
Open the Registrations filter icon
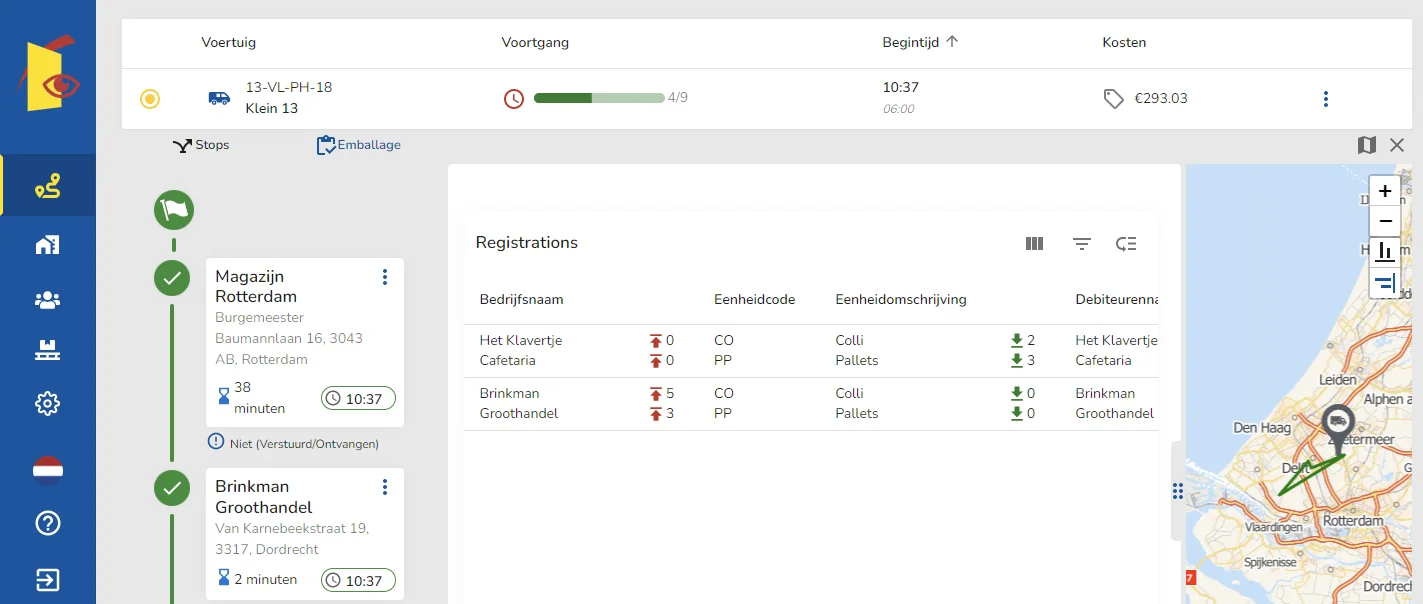1081,243
